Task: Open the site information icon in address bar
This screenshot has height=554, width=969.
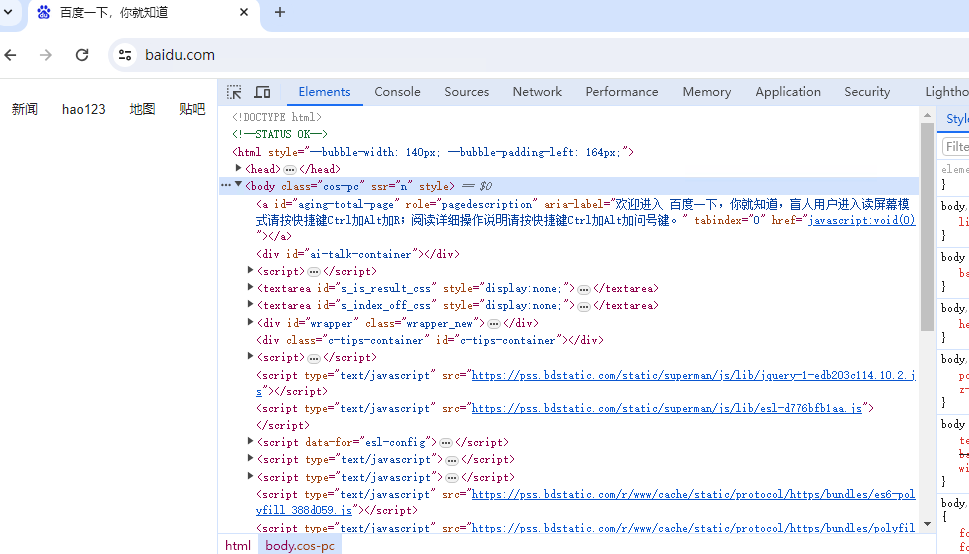Action: (x=125, y=55)
